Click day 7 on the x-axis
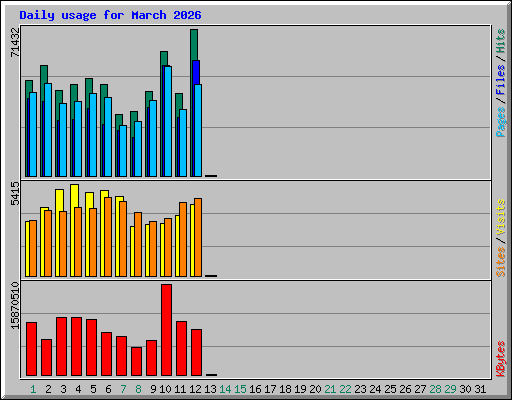 click(123, 389)
